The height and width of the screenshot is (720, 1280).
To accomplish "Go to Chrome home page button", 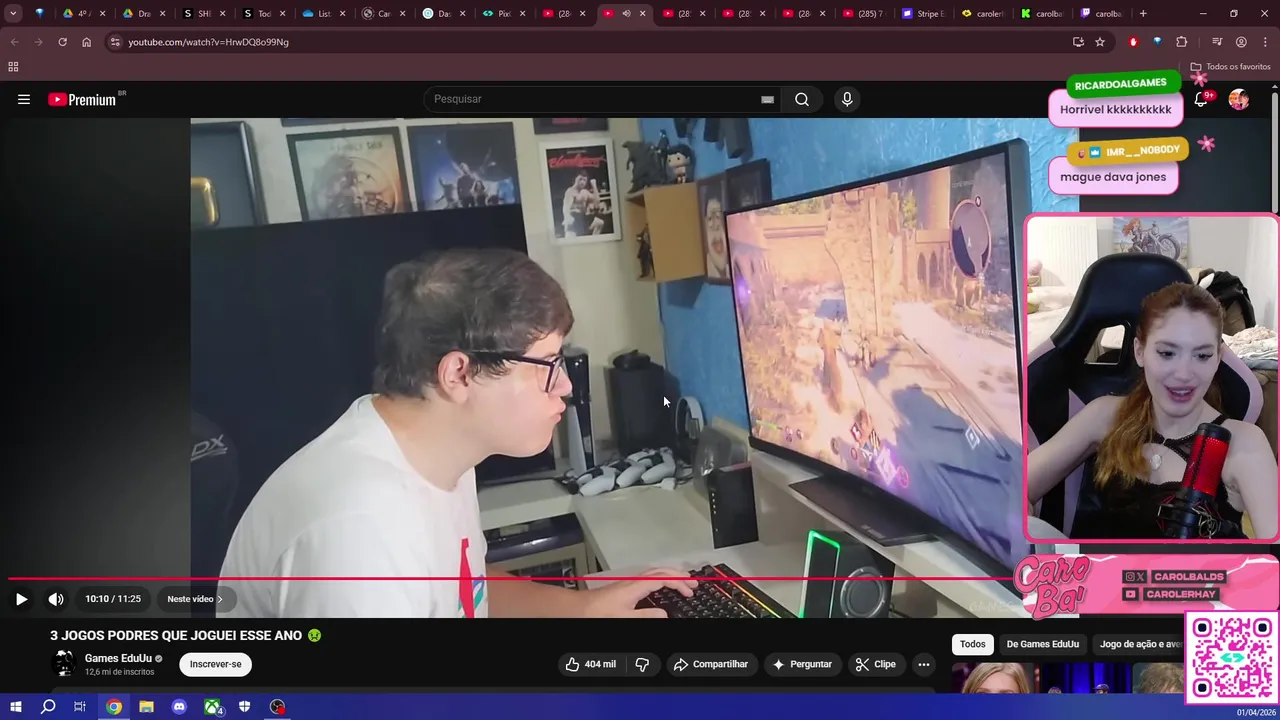I will coord(86,42).
